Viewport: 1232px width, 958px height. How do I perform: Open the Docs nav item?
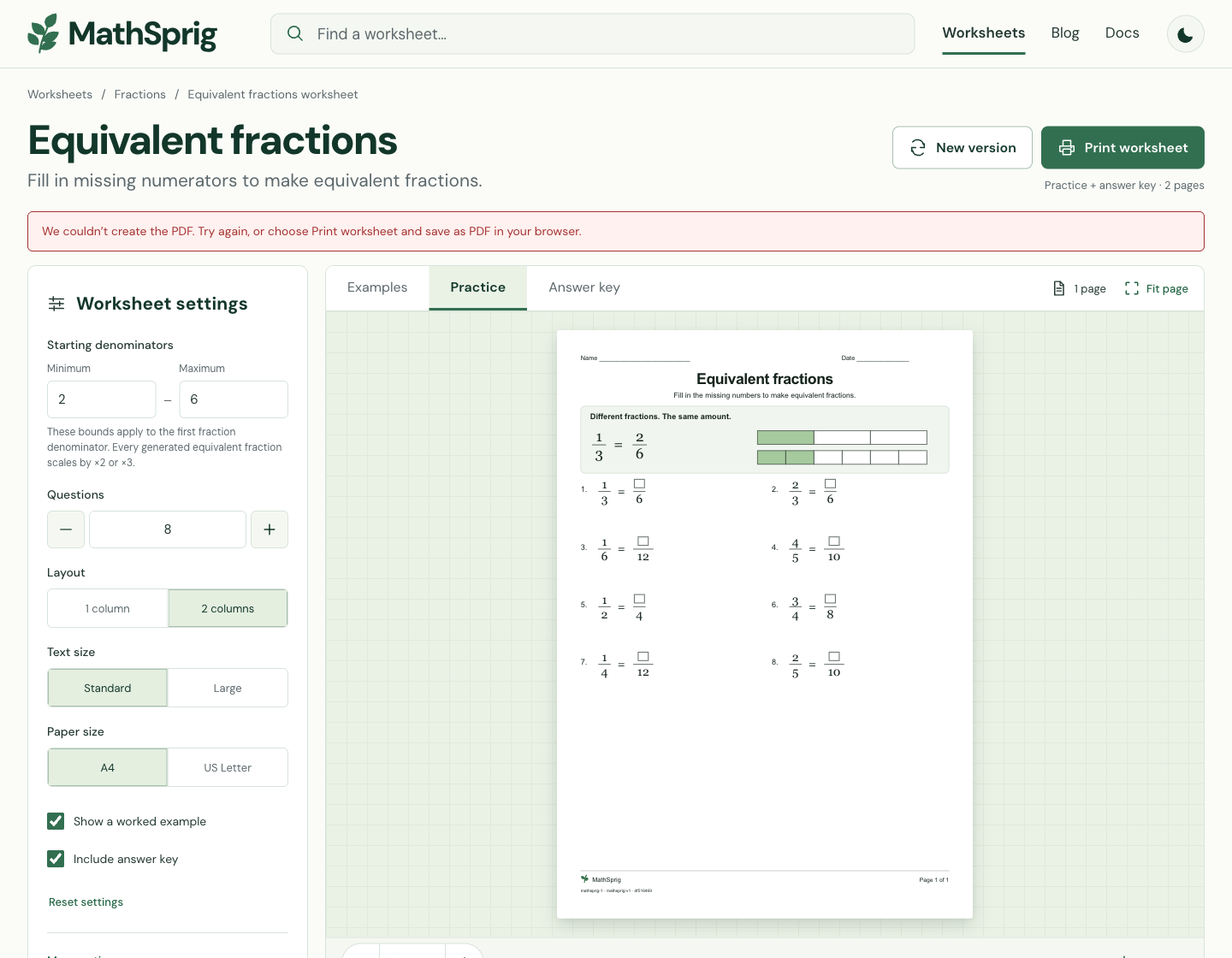tap(1122, 33)
